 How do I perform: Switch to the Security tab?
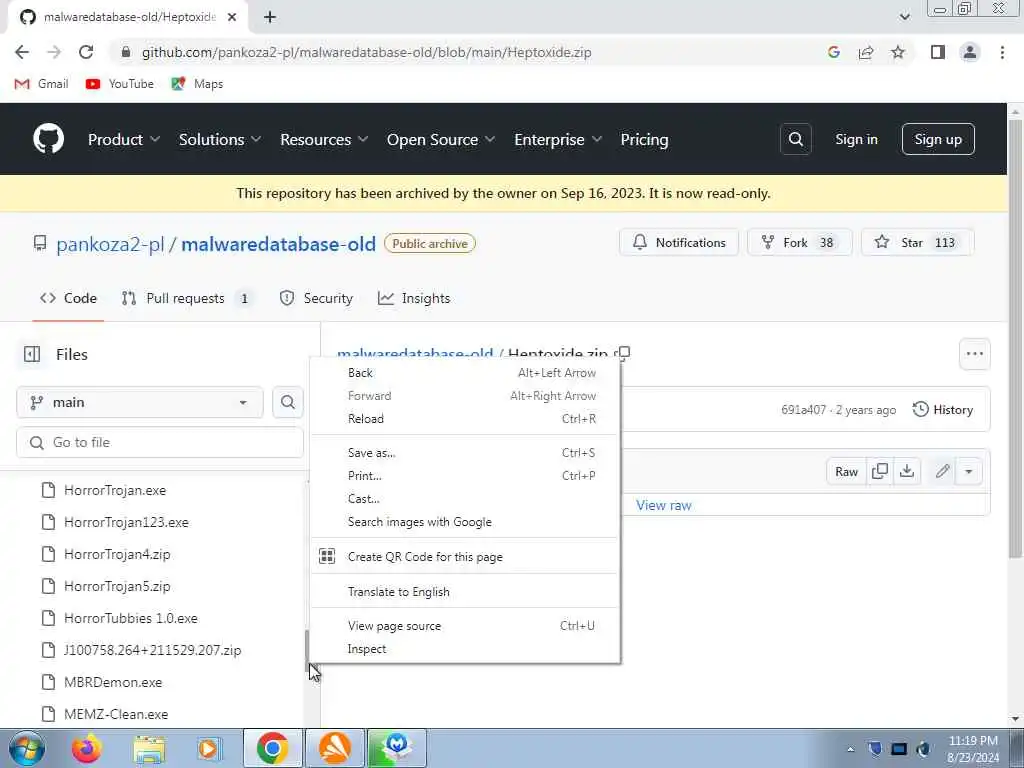click(317, 298)
